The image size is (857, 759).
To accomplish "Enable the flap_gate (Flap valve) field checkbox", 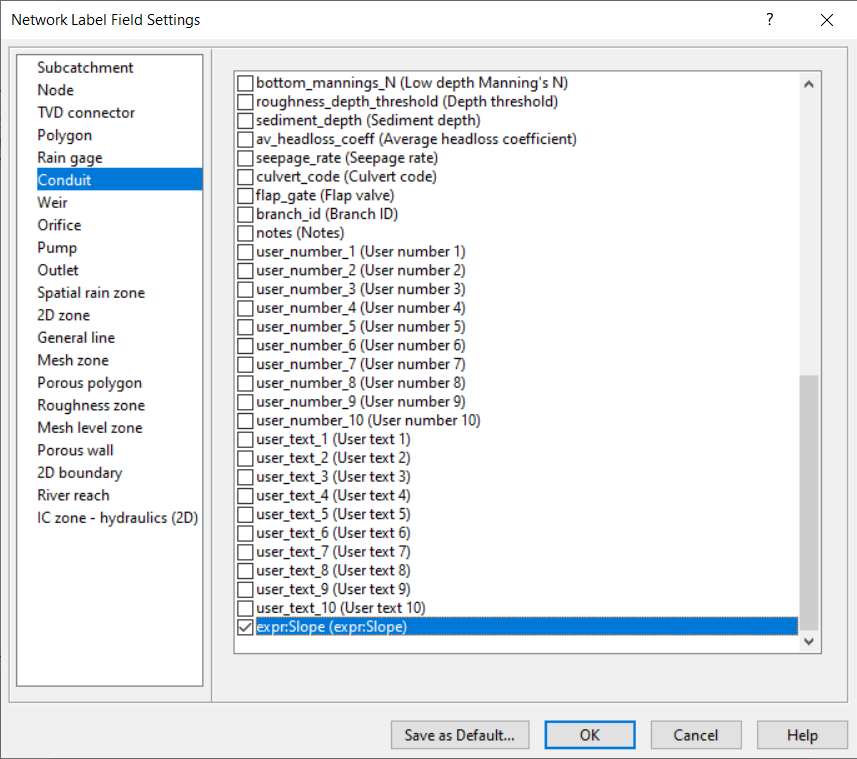I will pyautogui.click(x=244, y=194).
